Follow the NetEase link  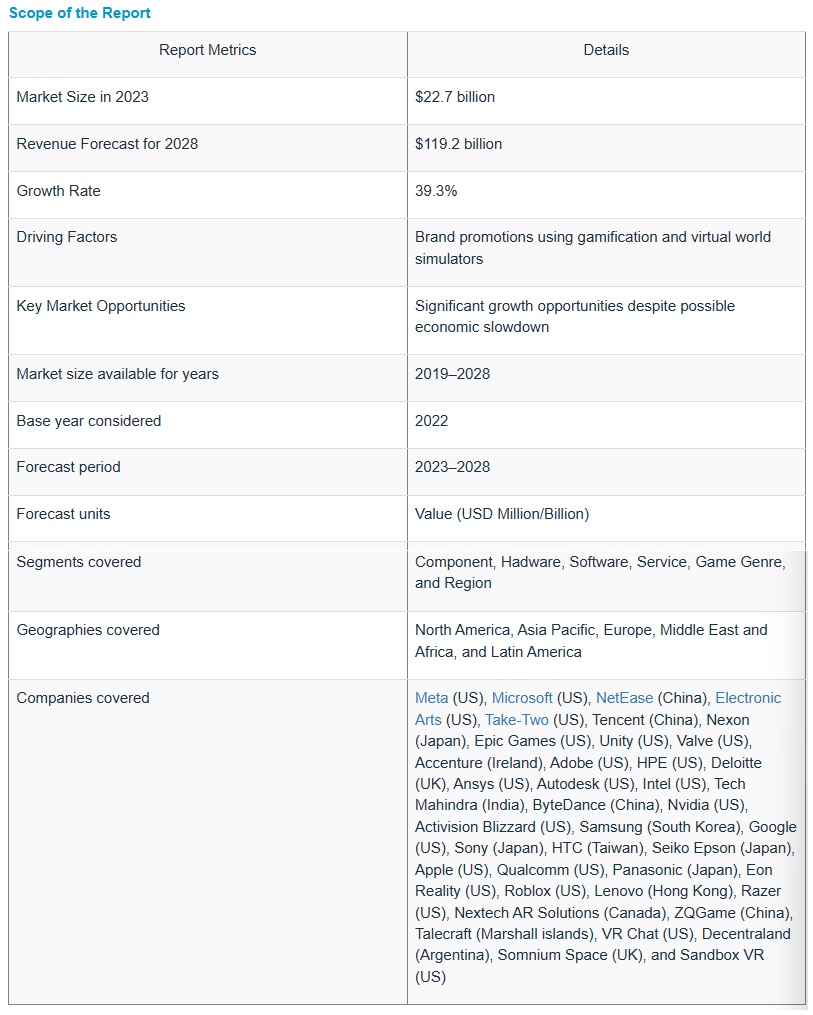(x=624, y=698)
